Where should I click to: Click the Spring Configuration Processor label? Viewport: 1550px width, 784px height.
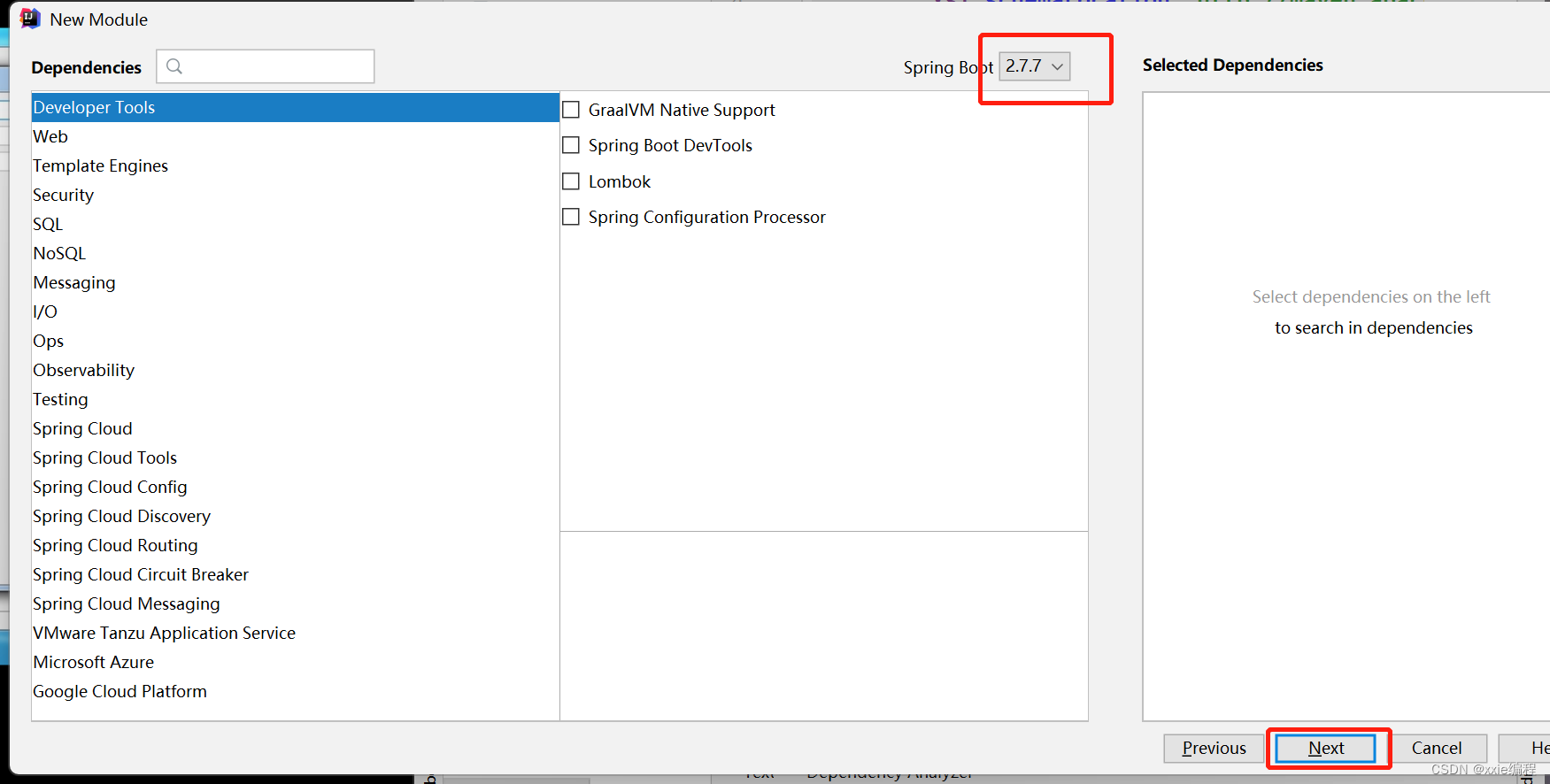pos(706,217)
